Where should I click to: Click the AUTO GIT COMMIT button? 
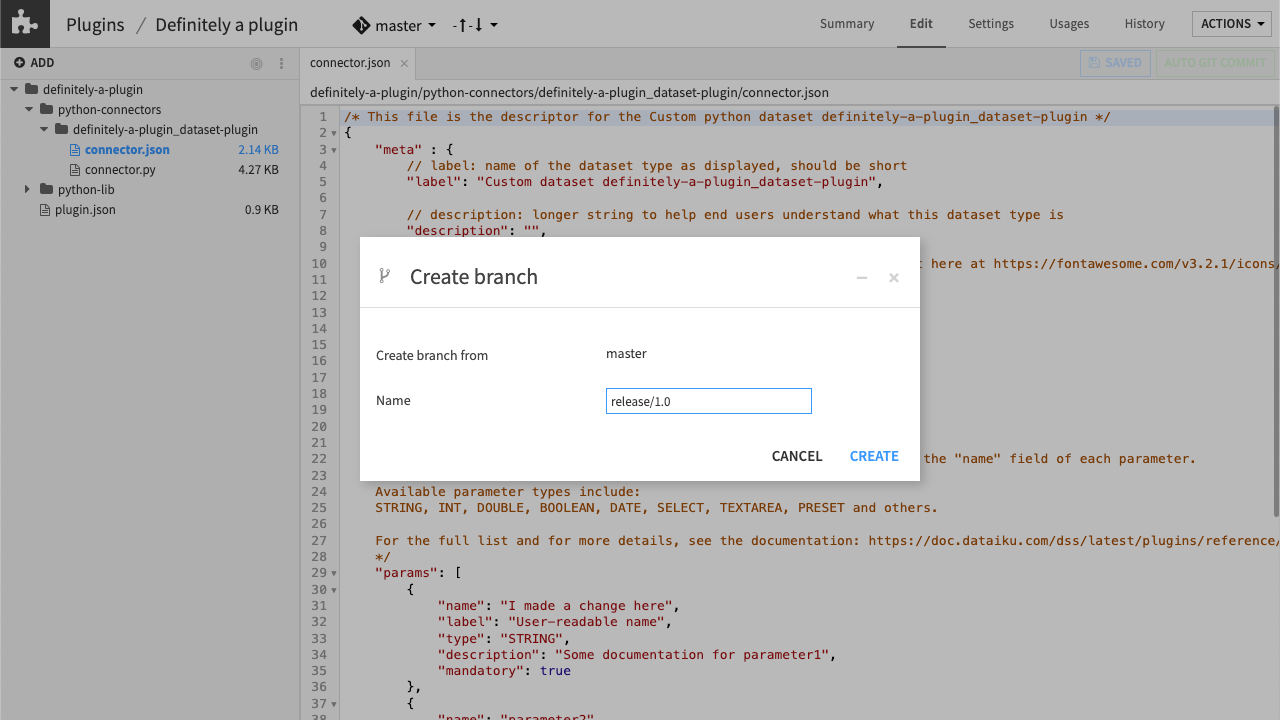(1215, 63)
